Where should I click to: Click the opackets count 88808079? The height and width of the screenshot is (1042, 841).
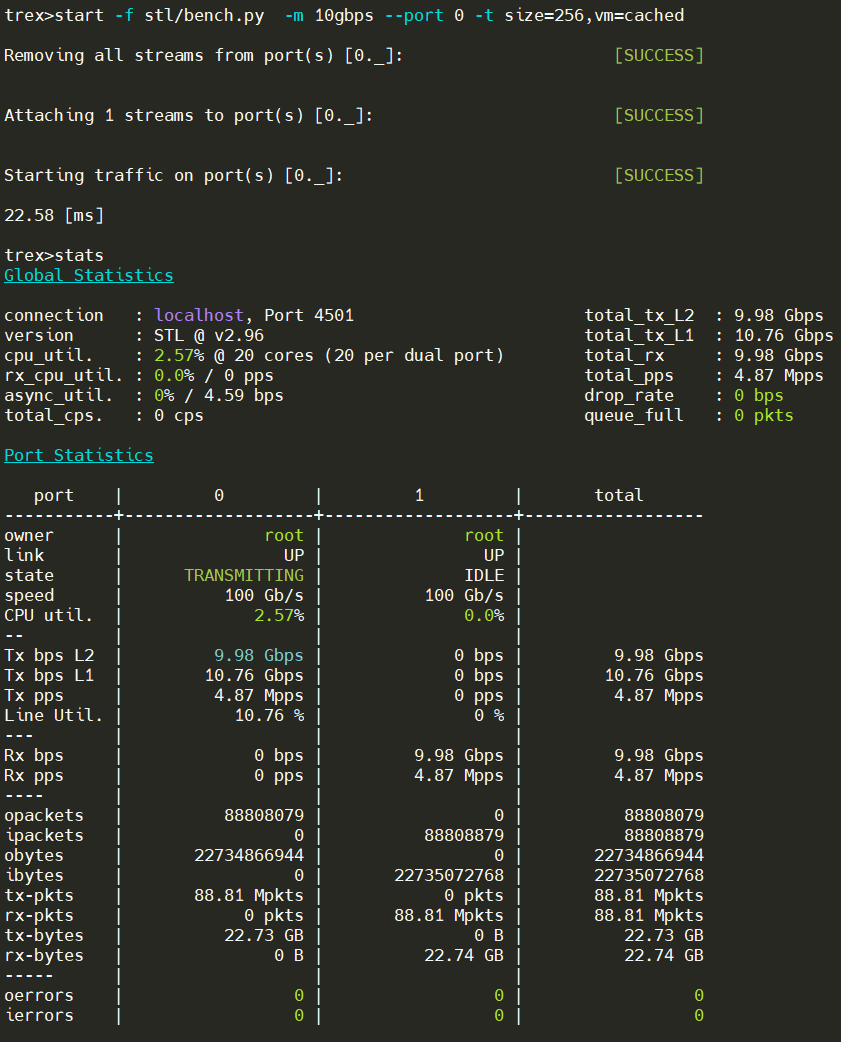tap(264, 815)
